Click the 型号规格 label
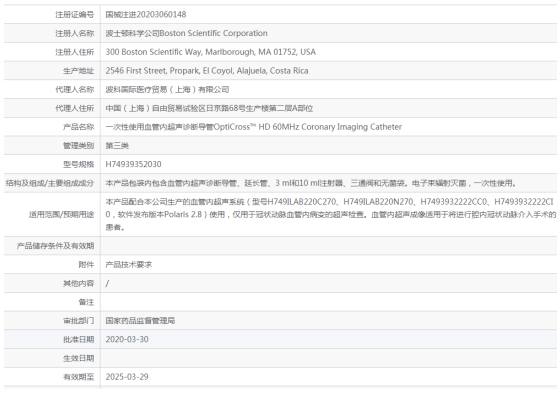This screenshot has height=397, width=560. (78, 165)
